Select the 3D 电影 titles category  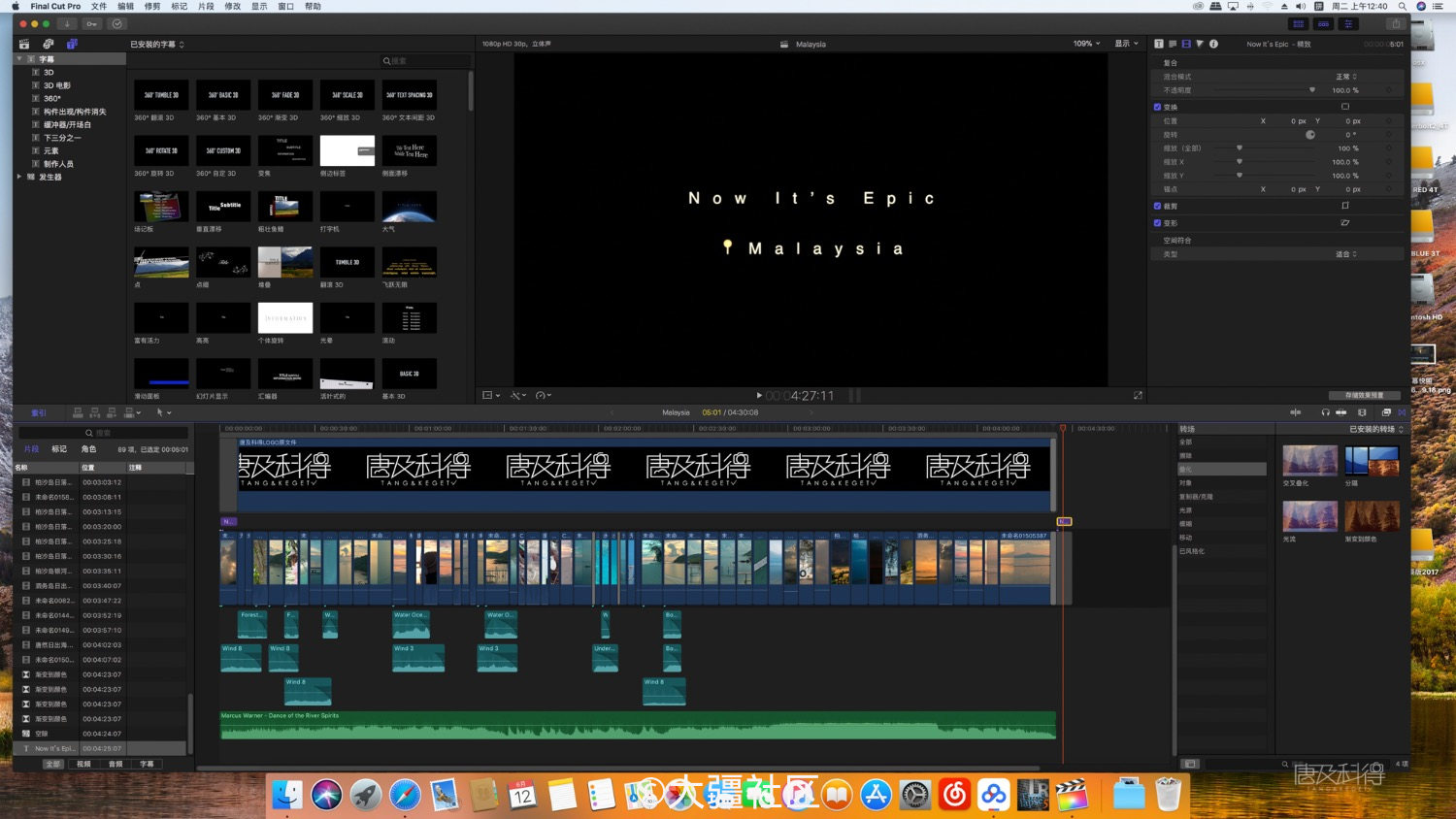click(56, 85)
